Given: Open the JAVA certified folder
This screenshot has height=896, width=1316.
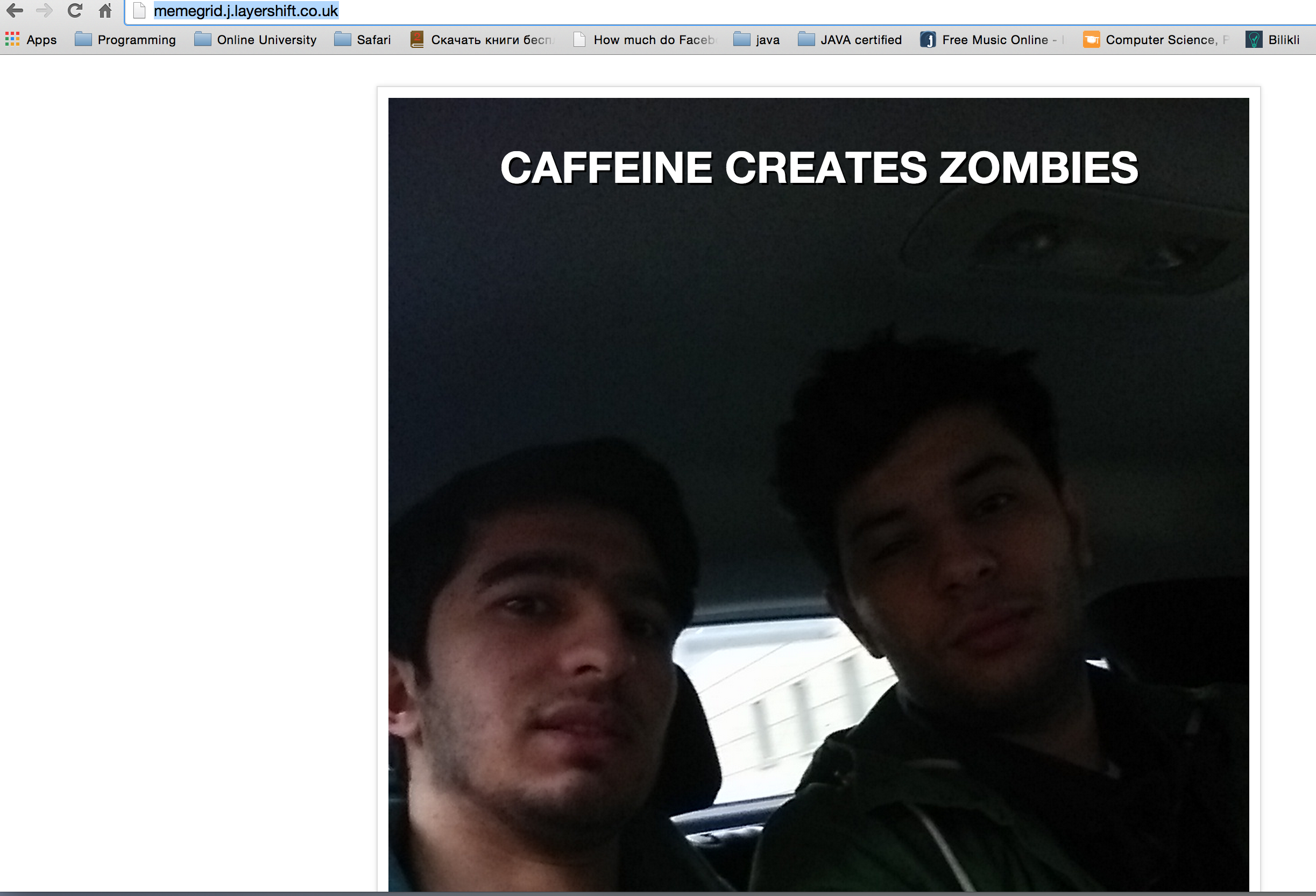Looking at the screenshot, I should pyautogui.click(x=850, y=40).
